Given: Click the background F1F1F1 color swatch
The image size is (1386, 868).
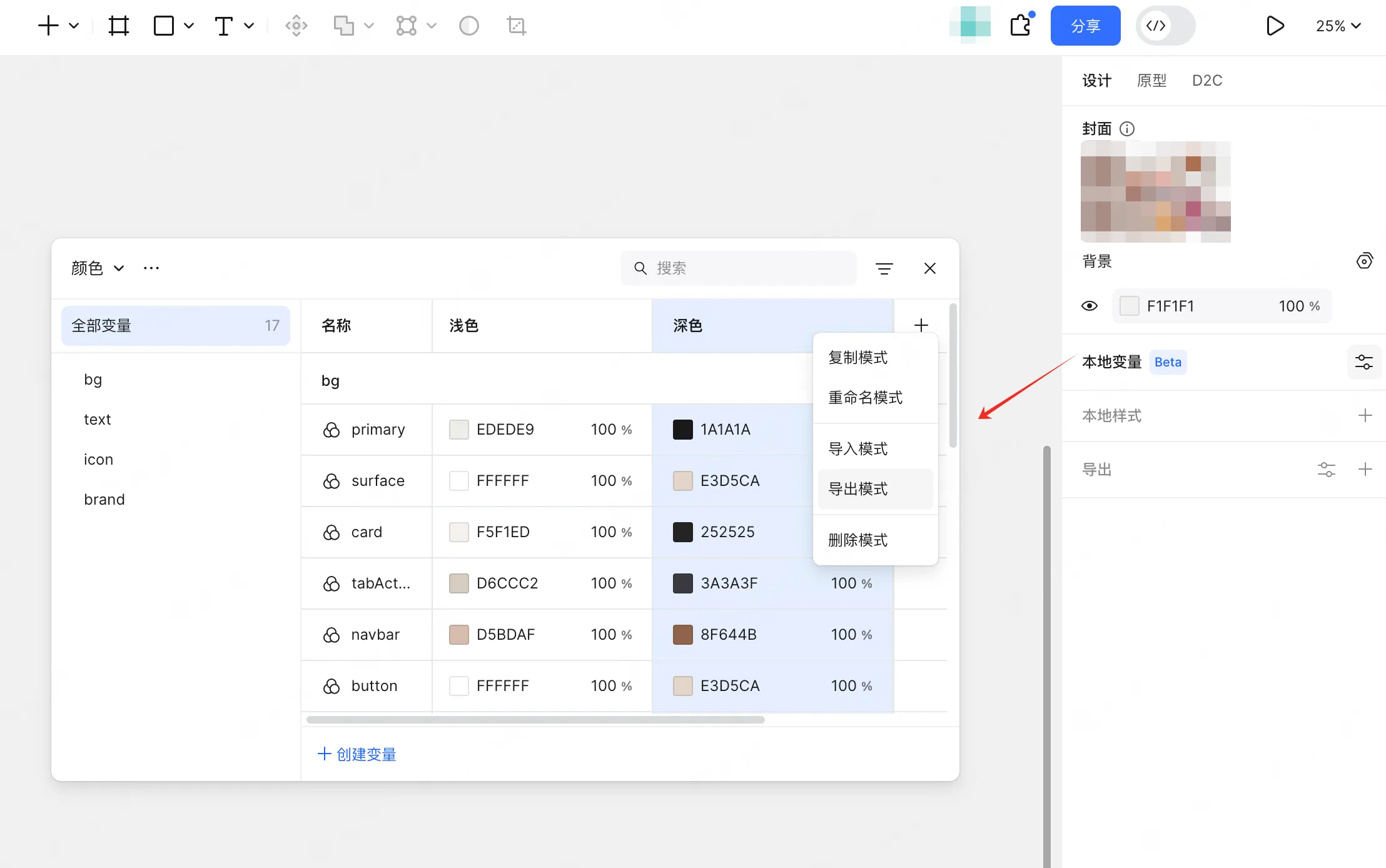Looking at the screenshot, I should [x=1130, y=306].
